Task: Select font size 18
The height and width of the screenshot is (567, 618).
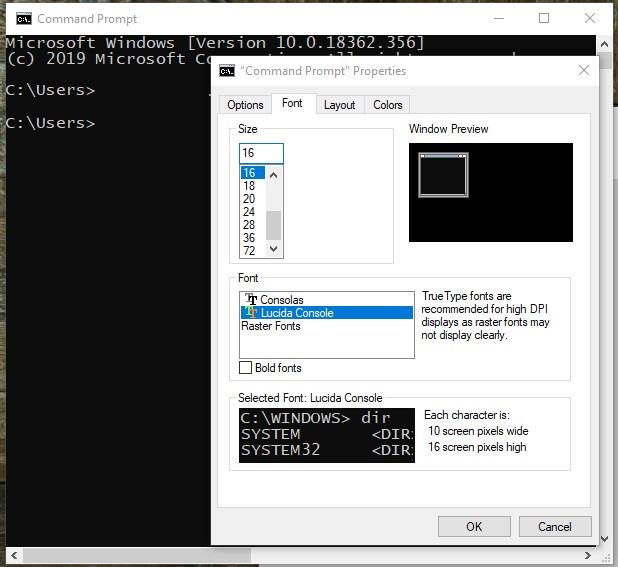Action: (x=252, y=186)
